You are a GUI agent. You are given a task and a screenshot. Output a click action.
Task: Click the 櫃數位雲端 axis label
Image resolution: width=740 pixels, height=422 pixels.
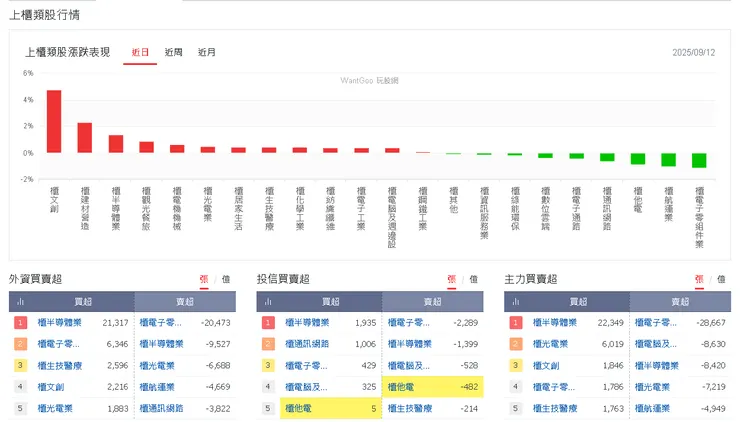pos(546,208)
